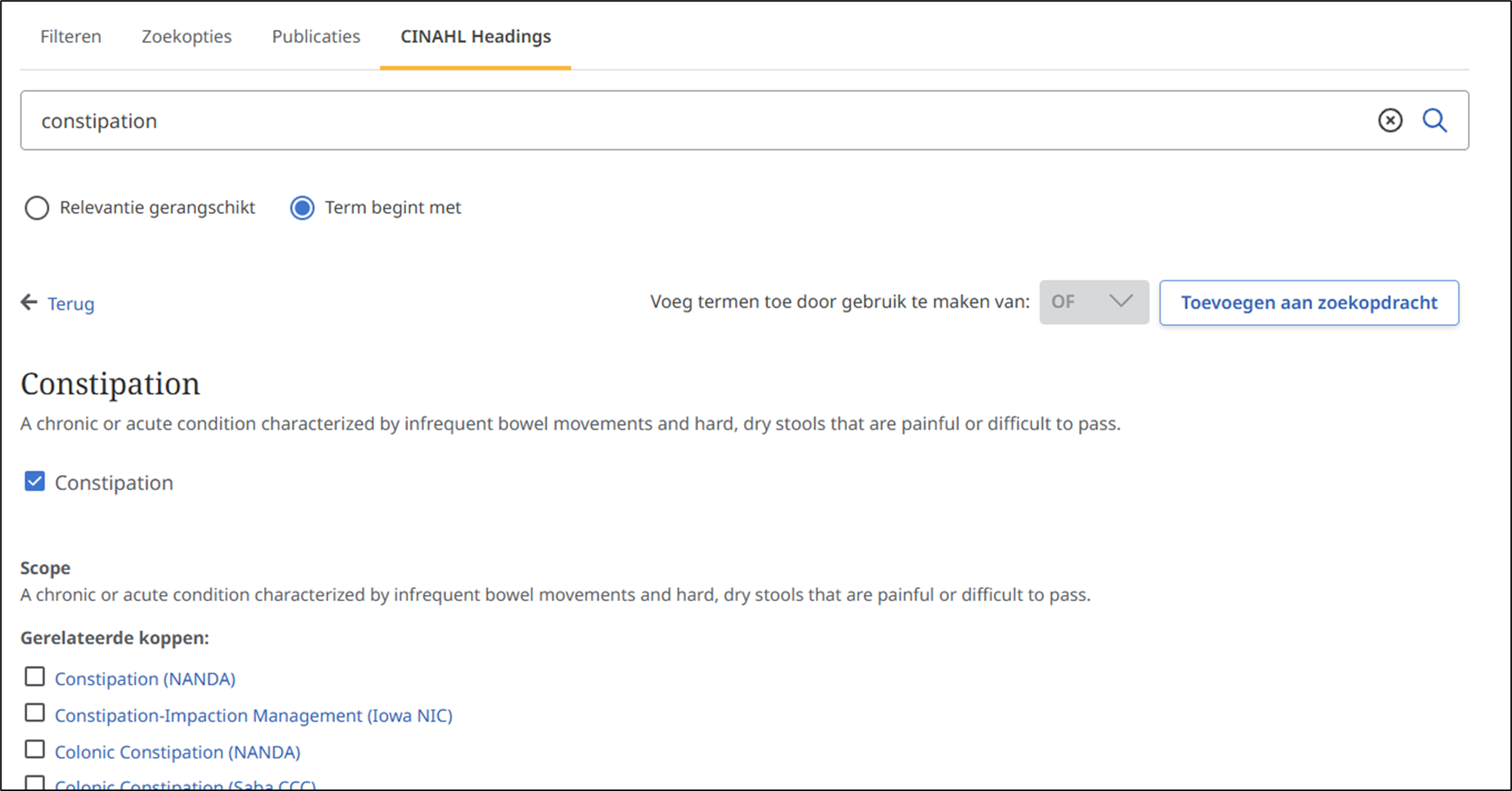This screenshot has width=1512, height=791.
Task: Open the Filteren tab
Action: (71, 36)
